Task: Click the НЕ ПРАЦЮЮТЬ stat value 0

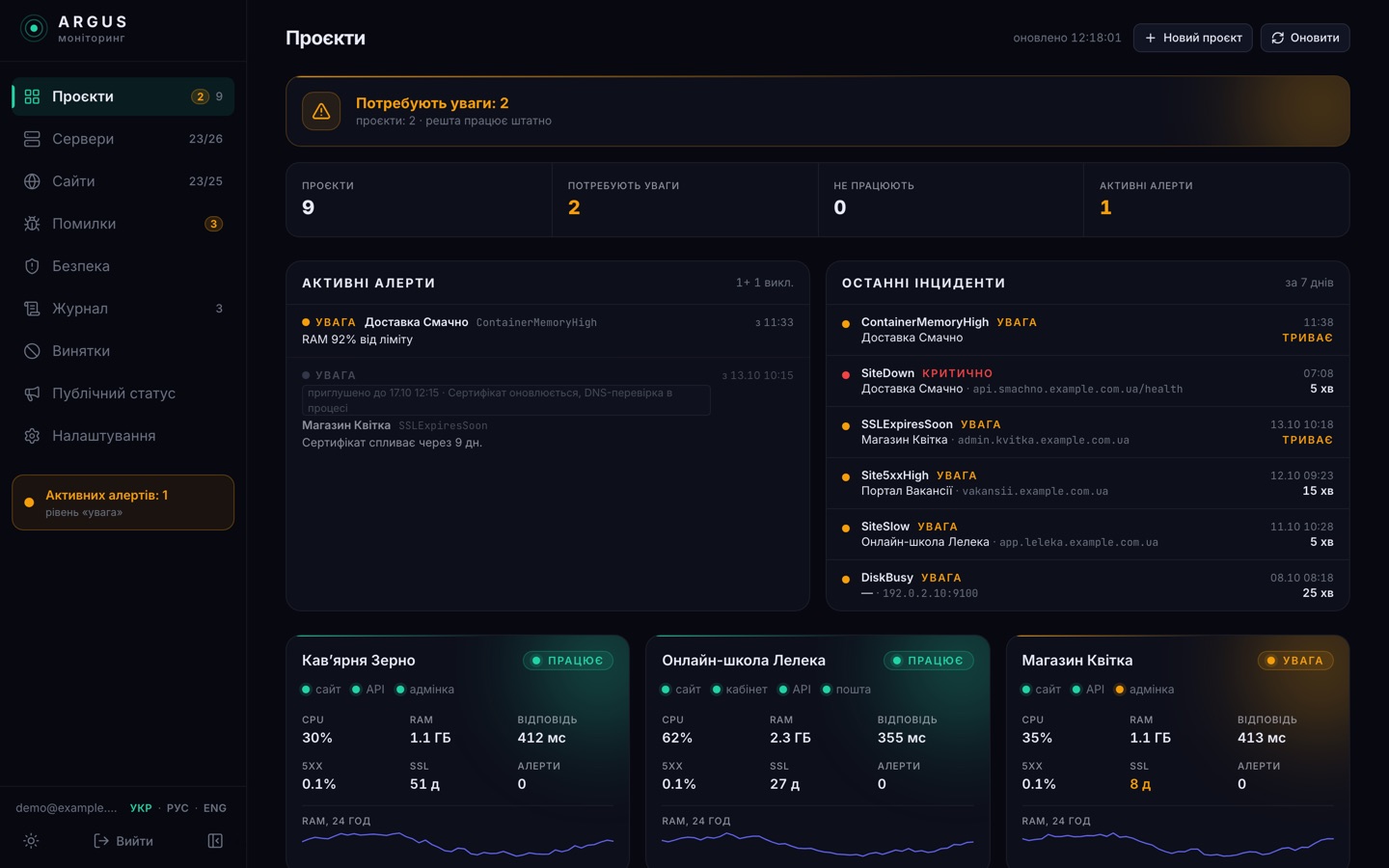Action: pyautogui.click(x=840, y=207)
